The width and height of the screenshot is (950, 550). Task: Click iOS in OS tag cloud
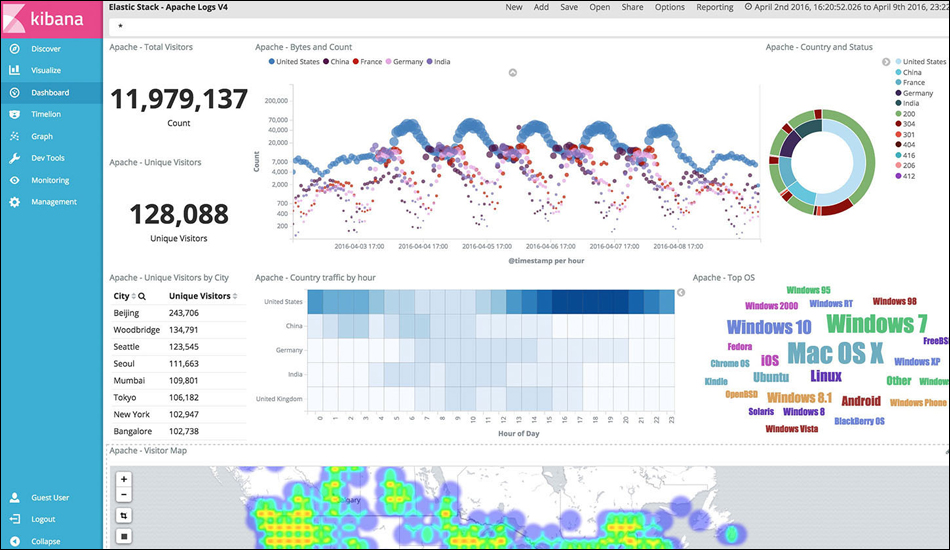pos(769,361)
